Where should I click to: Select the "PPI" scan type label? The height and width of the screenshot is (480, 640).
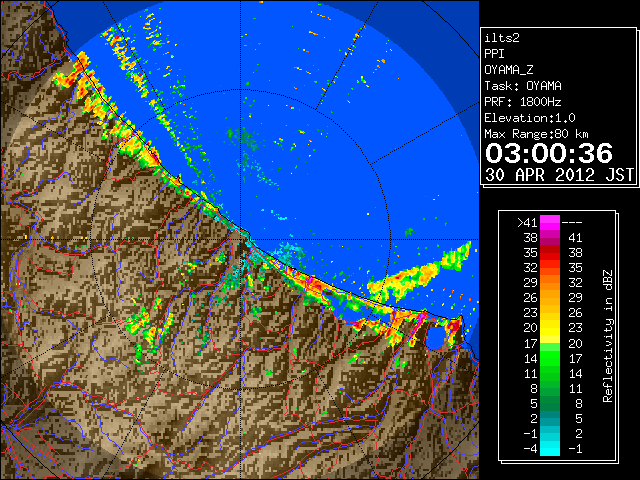click(x=494, y=54)
